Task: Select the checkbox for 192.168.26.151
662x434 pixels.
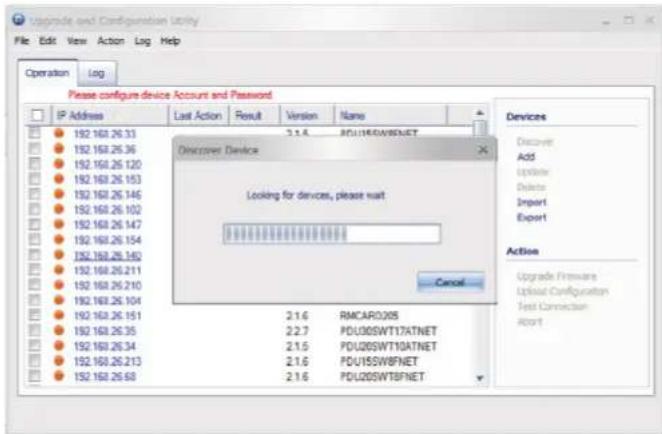Action: (x=34, y=315)
